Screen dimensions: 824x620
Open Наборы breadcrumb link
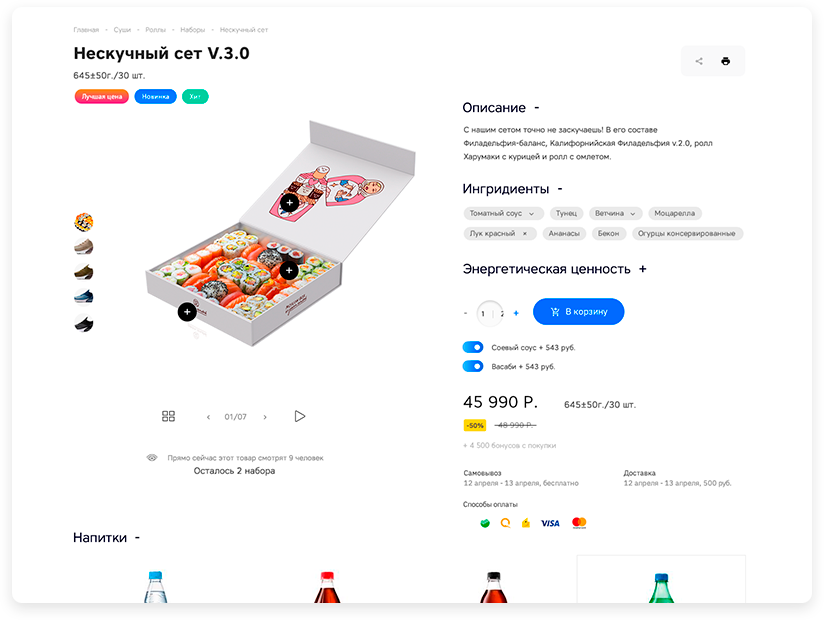click(192, 30)
